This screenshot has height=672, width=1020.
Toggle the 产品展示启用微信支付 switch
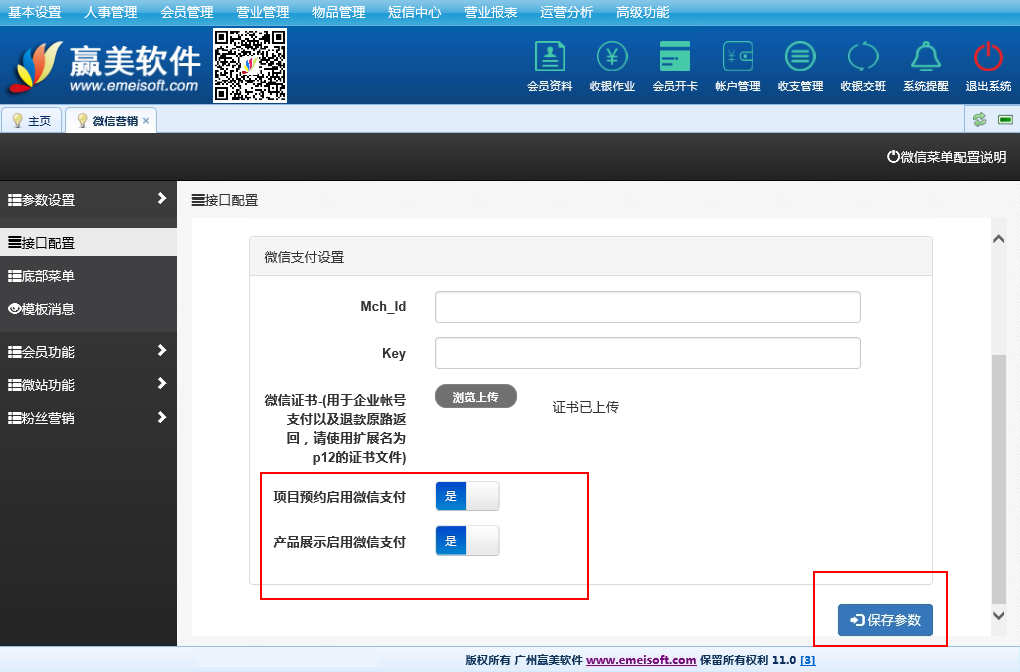click(467, 541)
